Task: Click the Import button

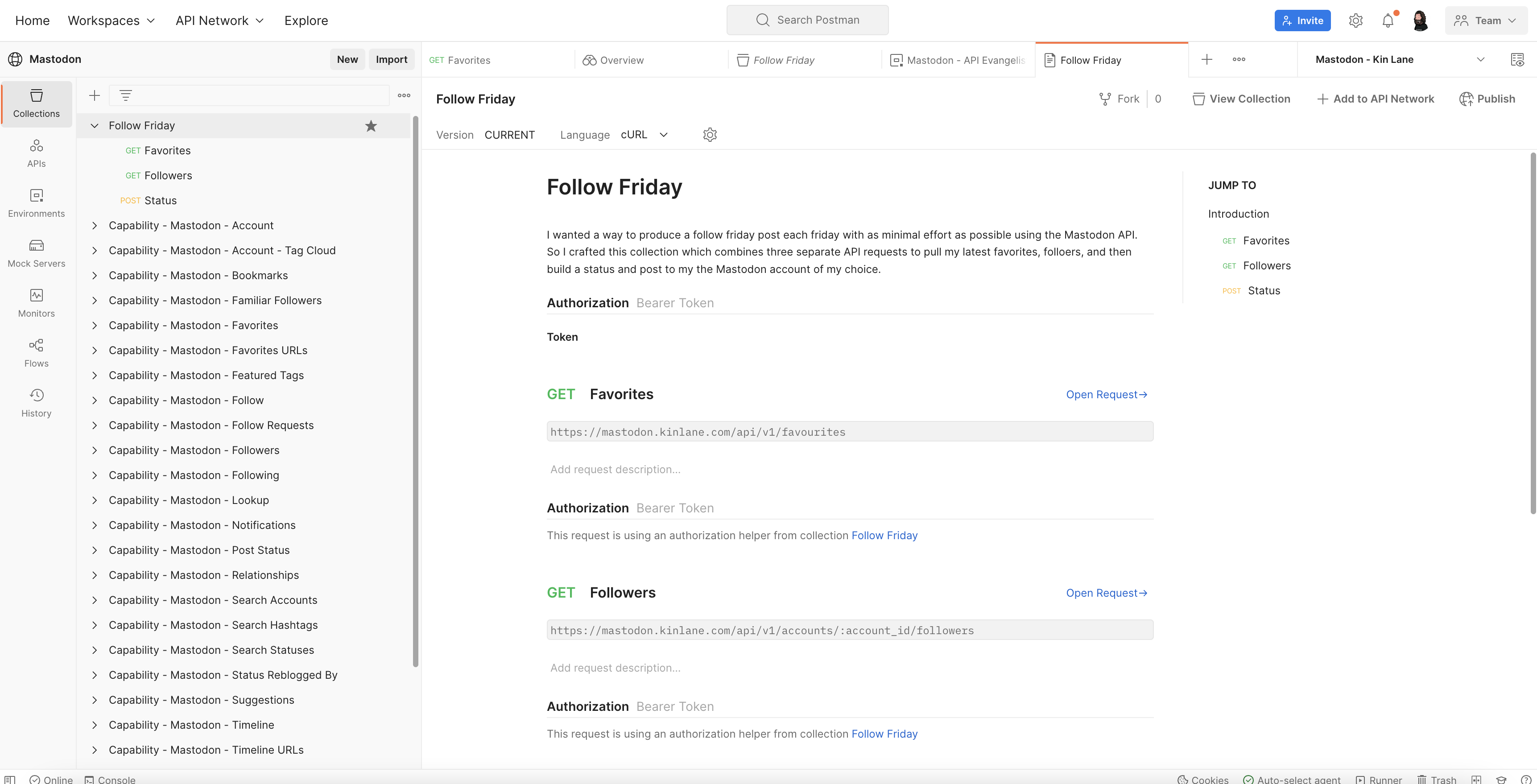Action: [392, 60]
